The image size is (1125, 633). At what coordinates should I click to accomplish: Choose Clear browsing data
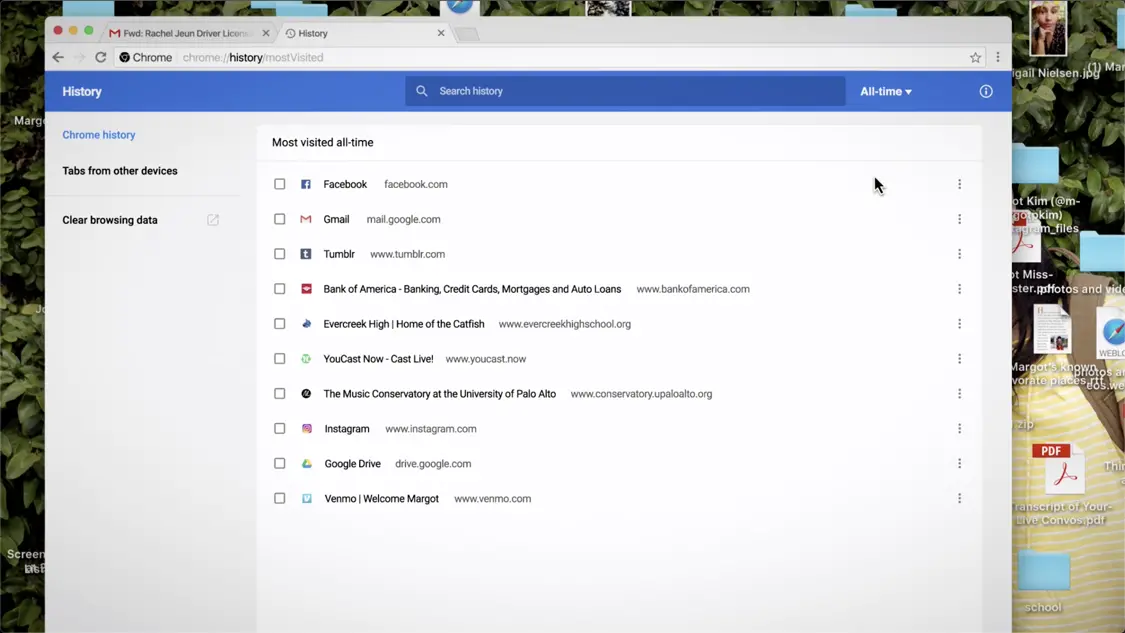[110, 220]
